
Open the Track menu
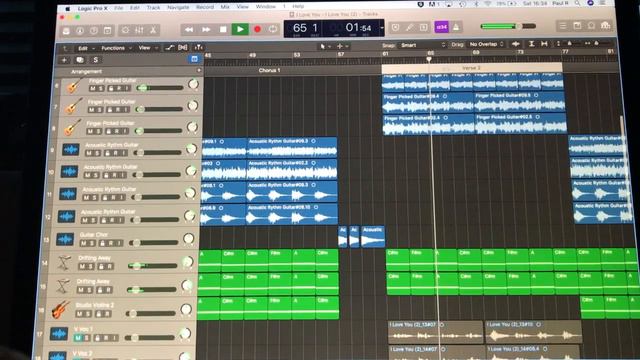pos(153,8)
